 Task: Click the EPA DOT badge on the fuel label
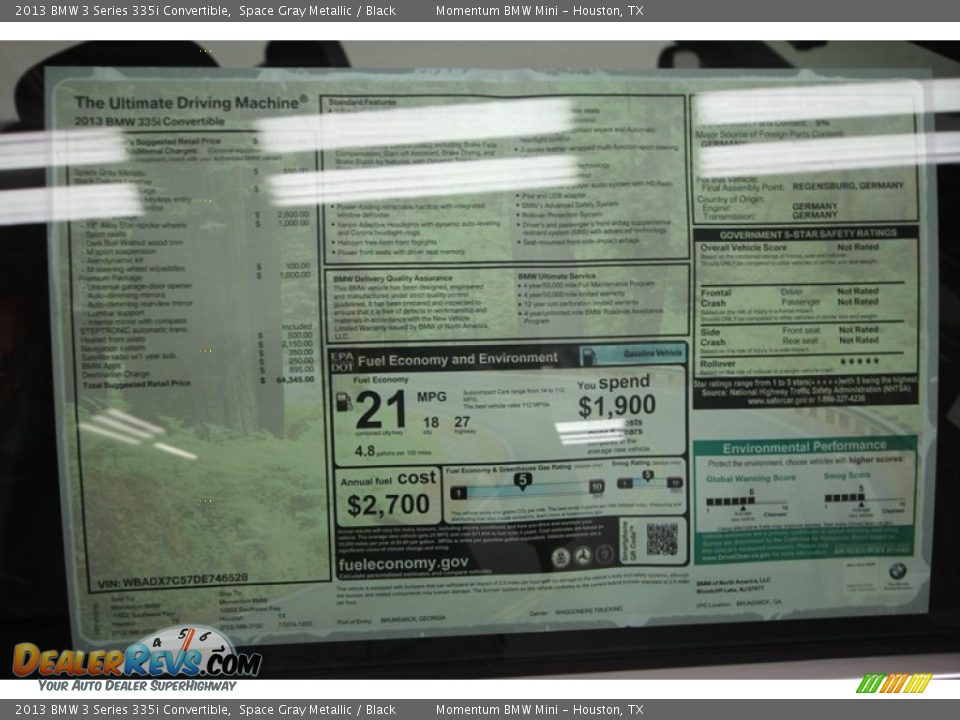(342, 361)
